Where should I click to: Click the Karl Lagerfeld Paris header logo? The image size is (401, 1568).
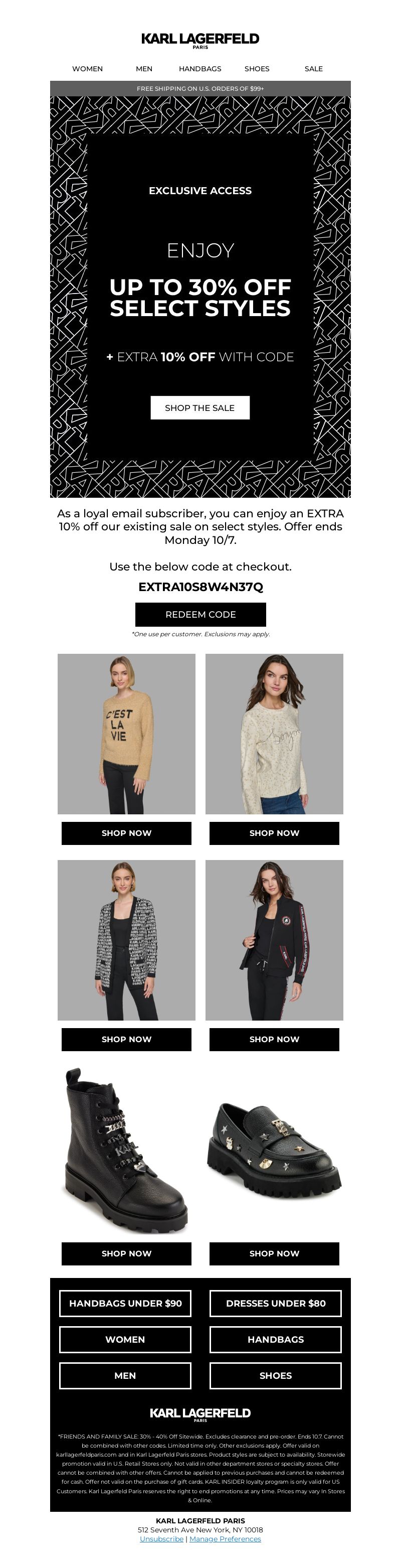pyautogui.click(x=200, y=40)
